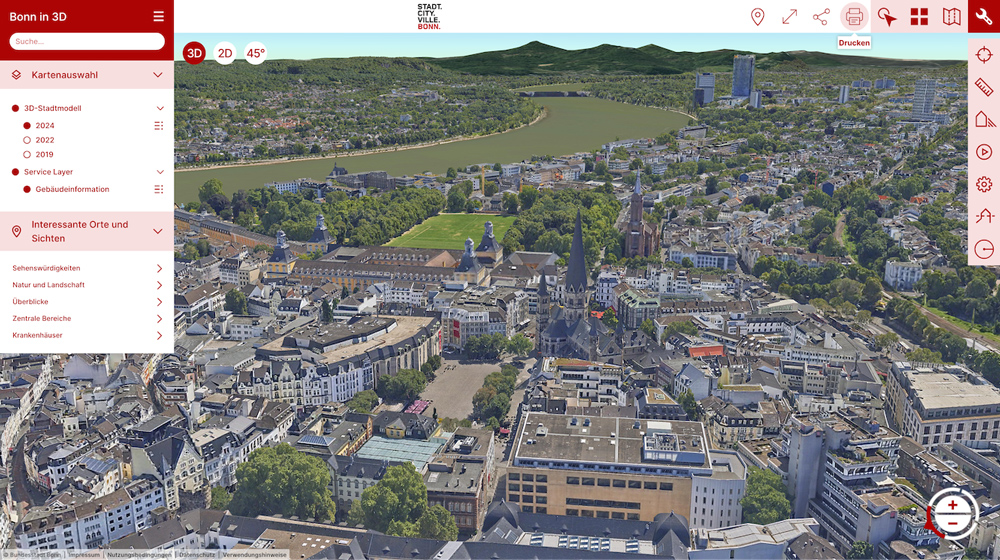Click the Suche search field
Viewport: 1000px width, 560px height.
click(x=87, y=41)
